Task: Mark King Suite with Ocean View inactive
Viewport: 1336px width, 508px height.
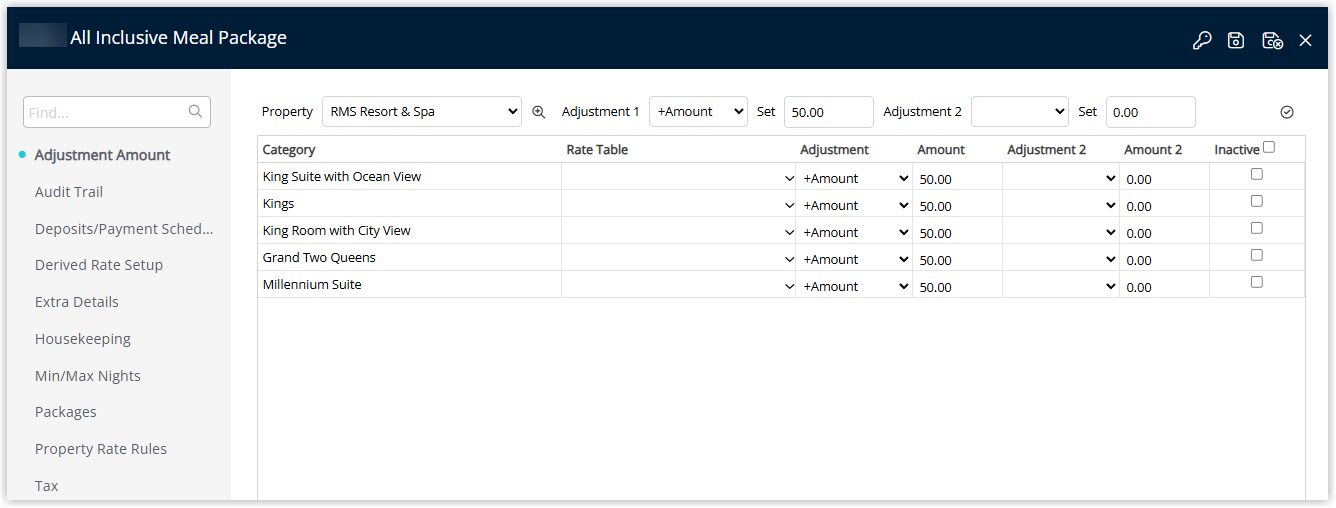Action: click(1257, 174)
